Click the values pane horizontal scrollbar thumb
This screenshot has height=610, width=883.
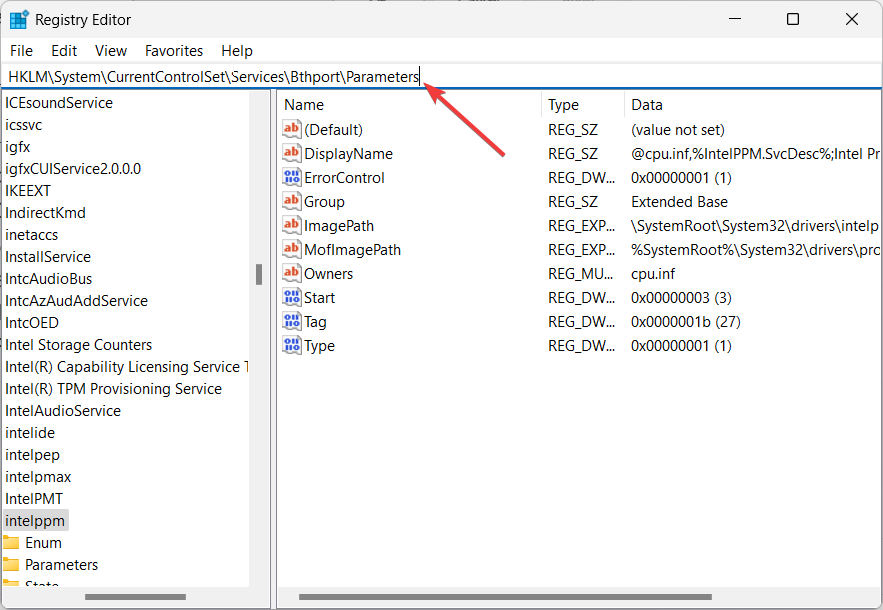(x=505, y=596)
